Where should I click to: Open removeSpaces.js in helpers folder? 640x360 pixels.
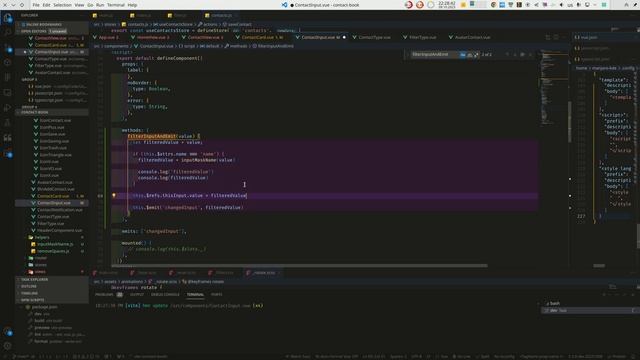[52, 251]
